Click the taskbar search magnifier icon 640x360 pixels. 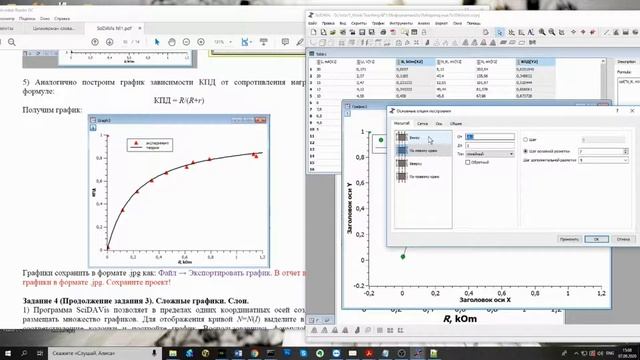24,353
